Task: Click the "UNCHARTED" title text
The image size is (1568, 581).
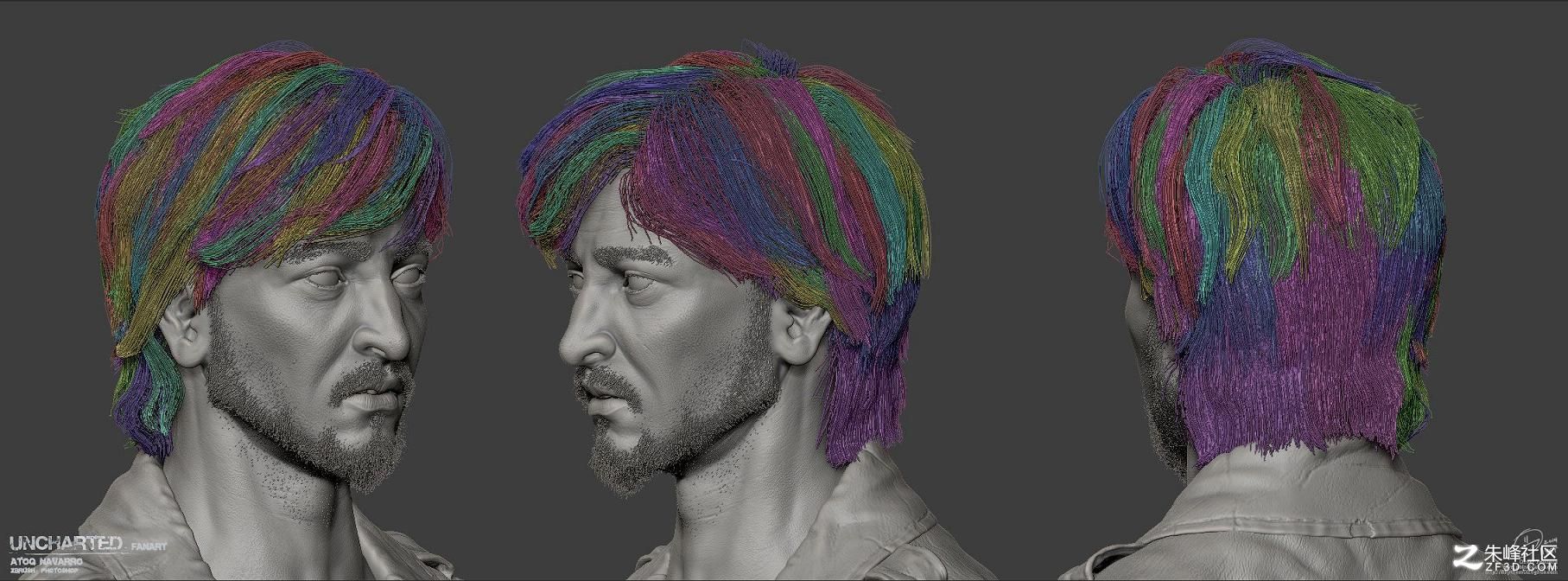Action: pyautogui.click(x=67, y=543)
